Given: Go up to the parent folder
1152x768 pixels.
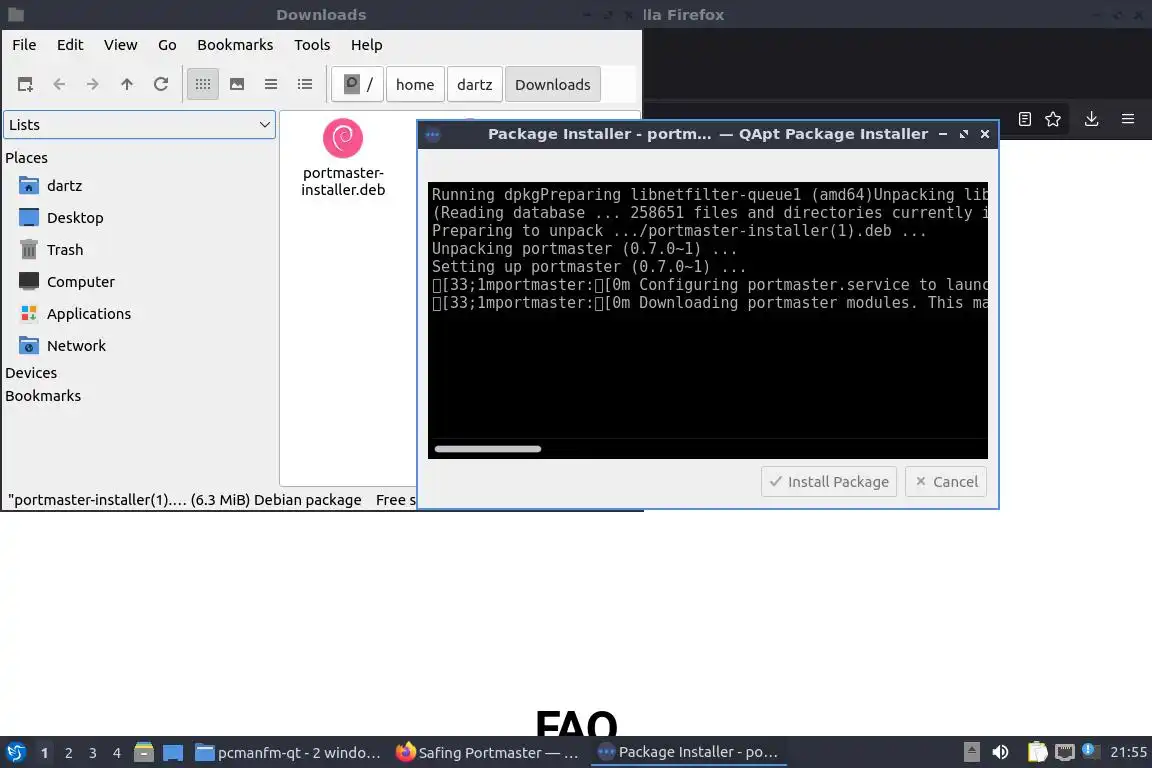Looking at the screenshot, I should 127,85.
